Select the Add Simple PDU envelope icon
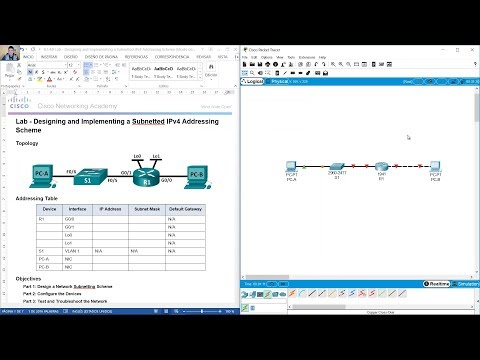 [318, 73]
